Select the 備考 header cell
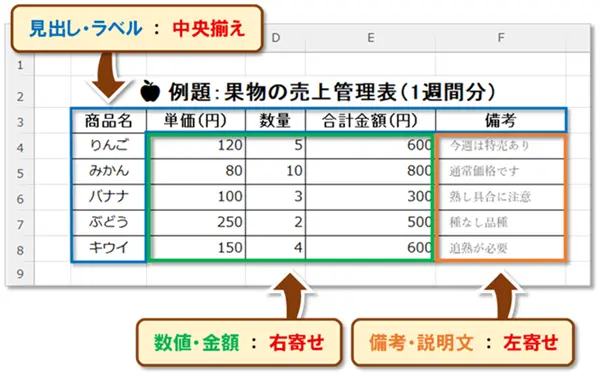Viewport: 600px width, 376px height. pyautogui.click(x=501, y=120)
